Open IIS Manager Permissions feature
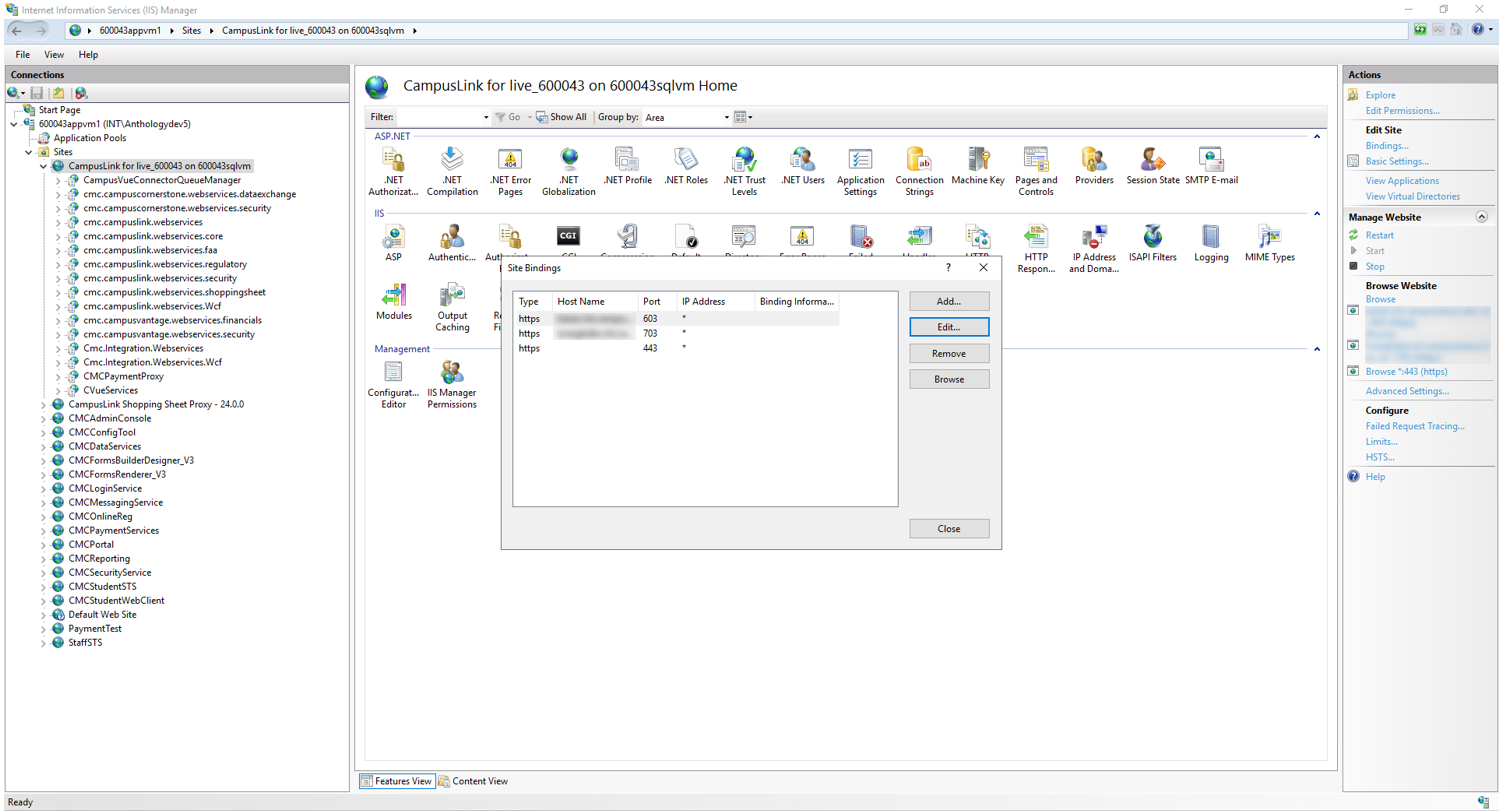 point(452,384)
